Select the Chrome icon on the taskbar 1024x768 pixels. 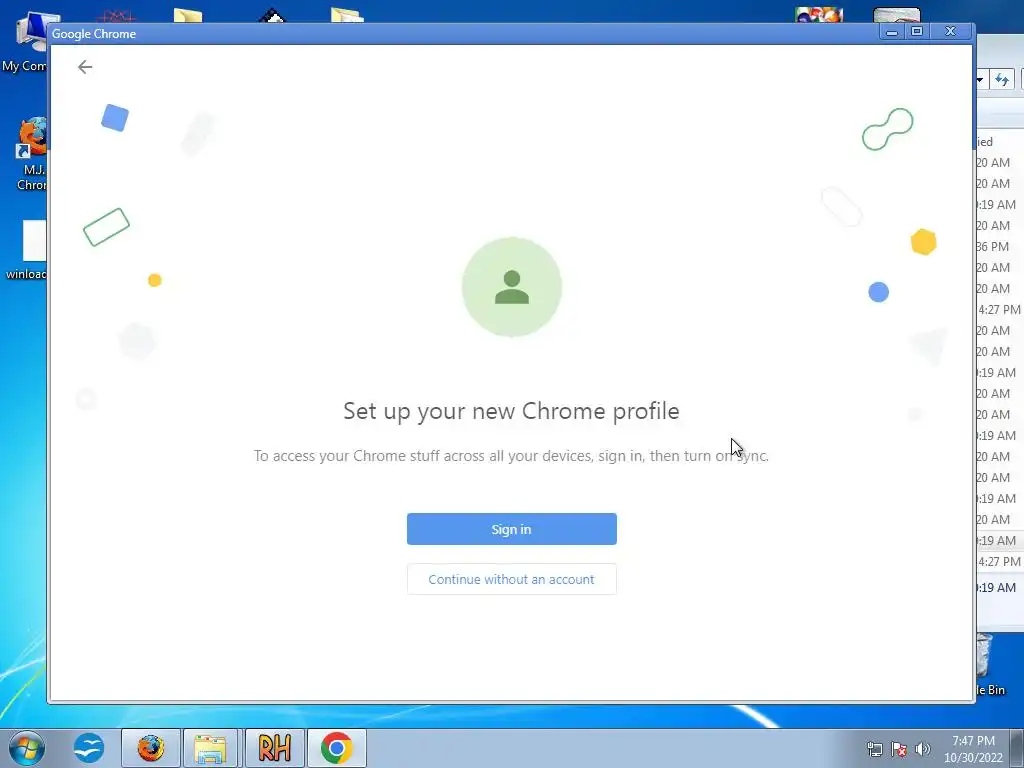336,748
